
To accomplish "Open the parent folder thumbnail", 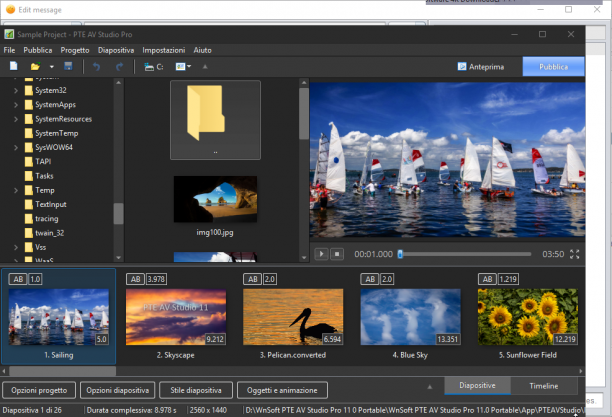I will point(215,120).
